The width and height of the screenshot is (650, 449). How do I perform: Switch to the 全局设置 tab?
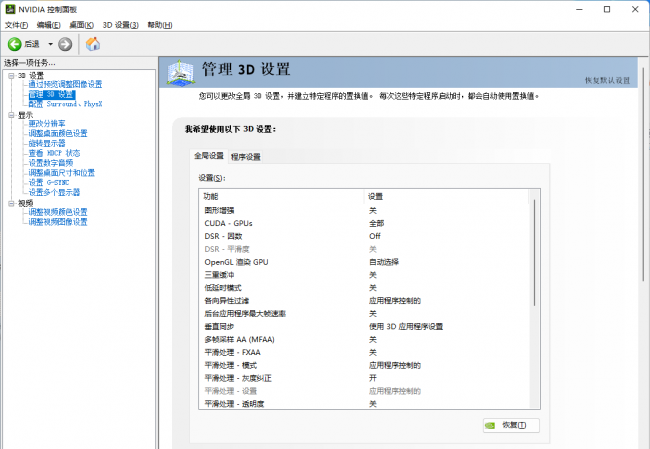[209, 156]
